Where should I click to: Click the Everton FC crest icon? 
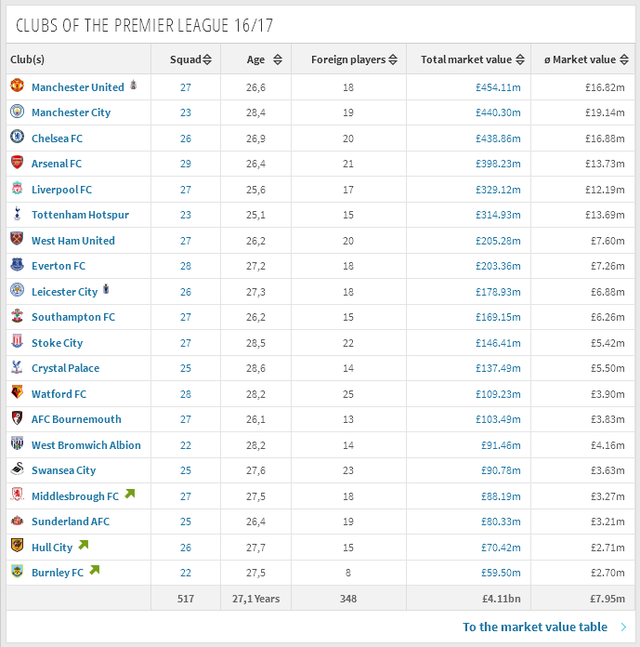click(x=17, y=266)
